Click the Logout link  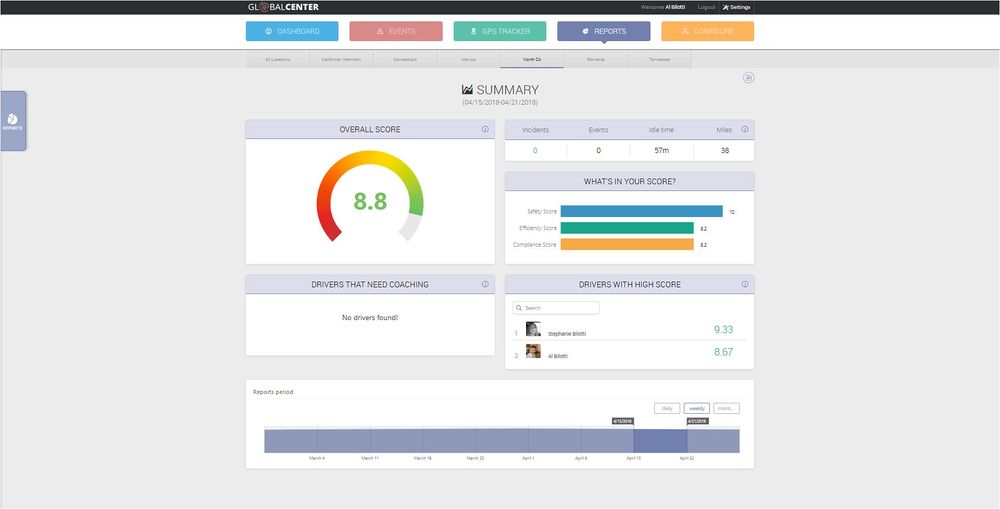click(x=707, y=7)
